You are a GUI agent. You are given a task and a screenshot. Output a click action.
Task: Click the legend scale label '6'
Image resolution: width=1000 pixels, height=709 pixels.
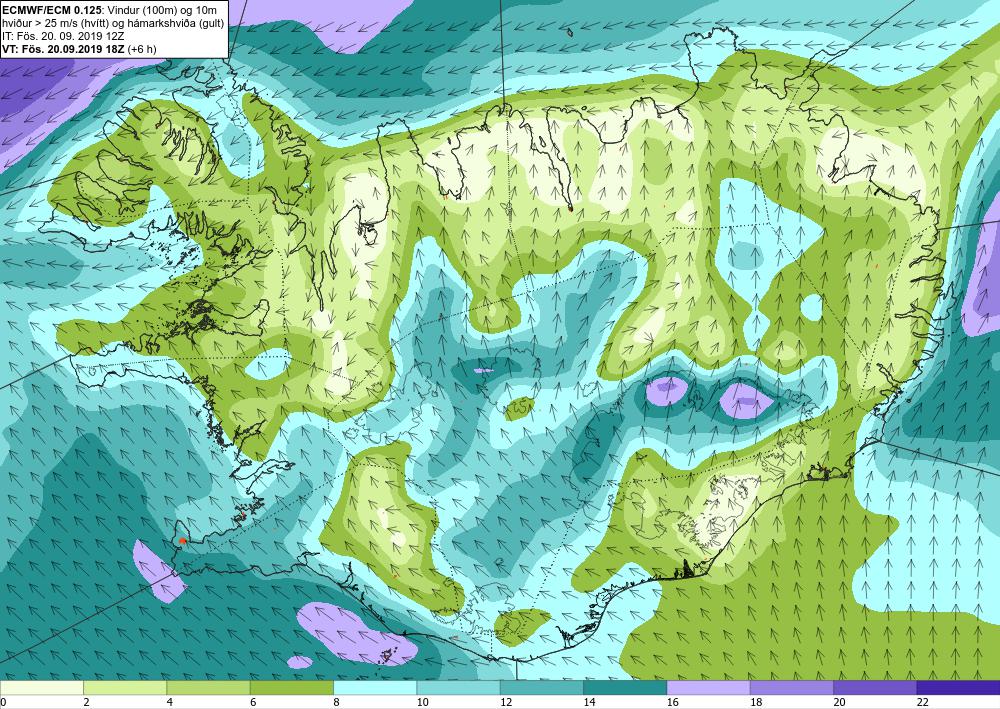tap(253, 702)
